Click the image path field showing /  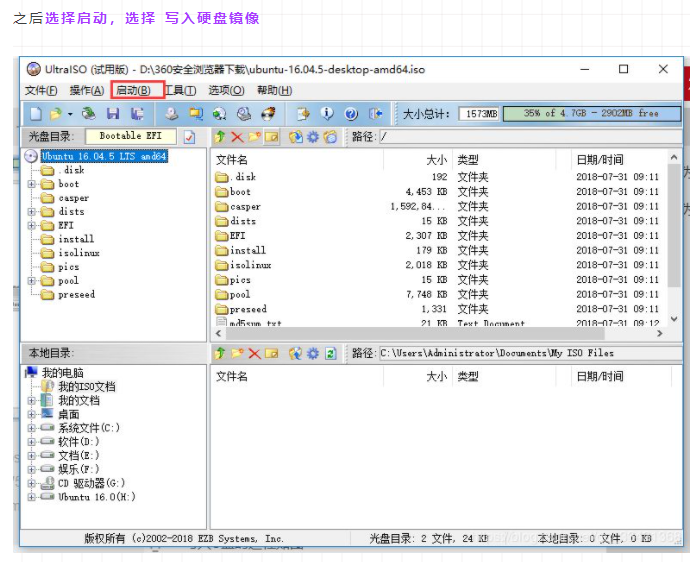pyautogui.click(x=530, y=137)
